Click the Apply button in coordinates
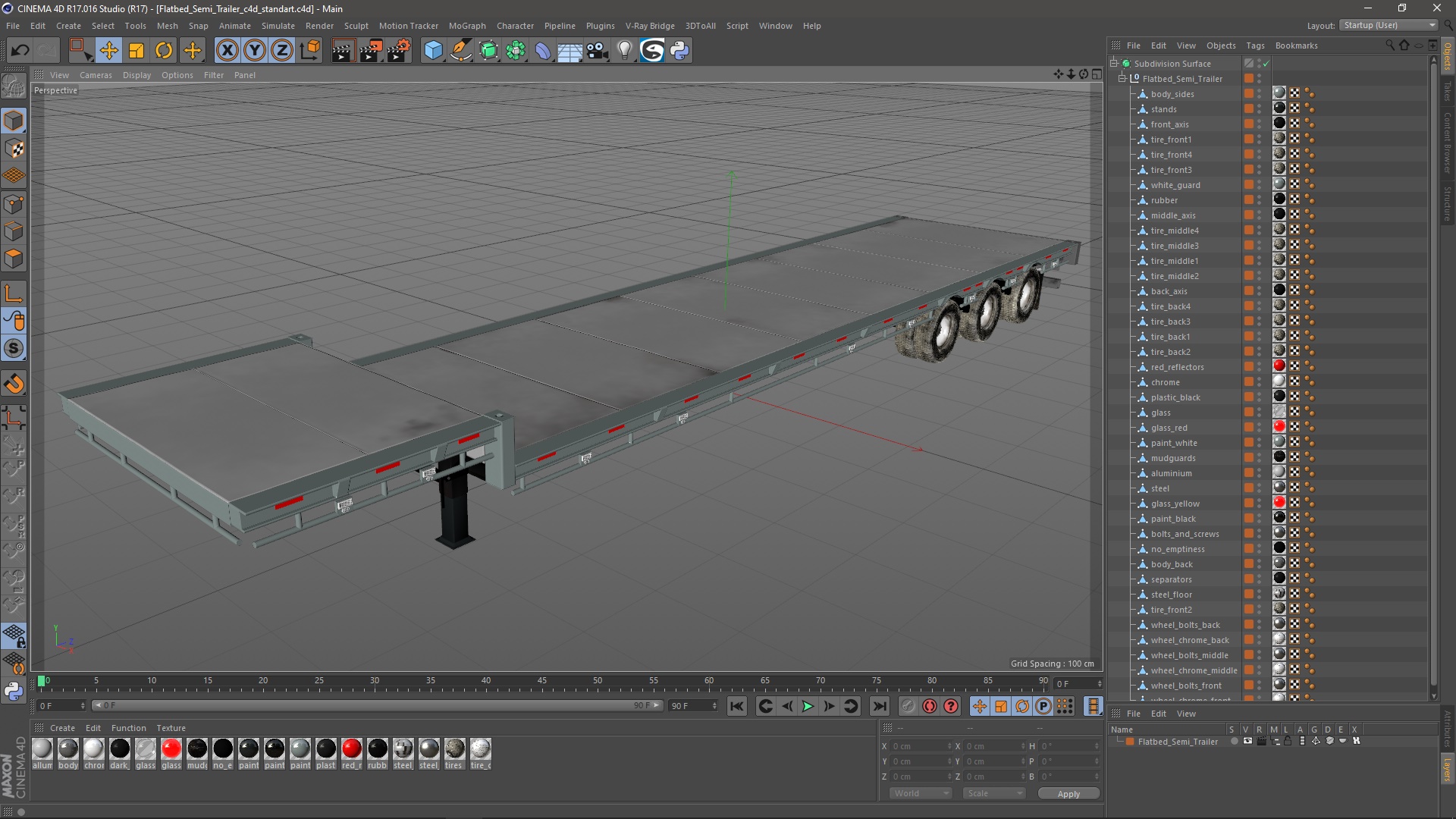This screenshot has height=819, width=1456. tap(1066, 793)
